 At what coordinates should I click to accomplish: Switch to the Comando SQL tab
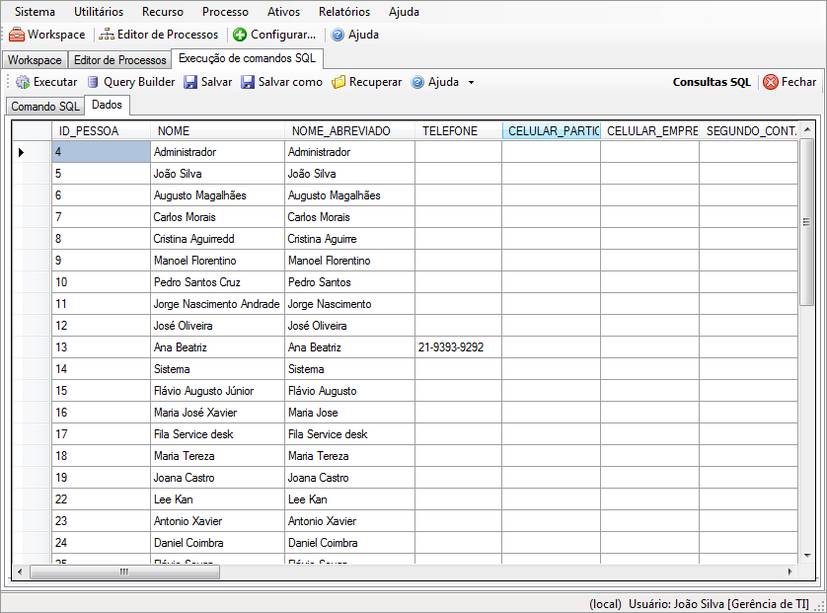pyautogui.click(x=45, y=106)
